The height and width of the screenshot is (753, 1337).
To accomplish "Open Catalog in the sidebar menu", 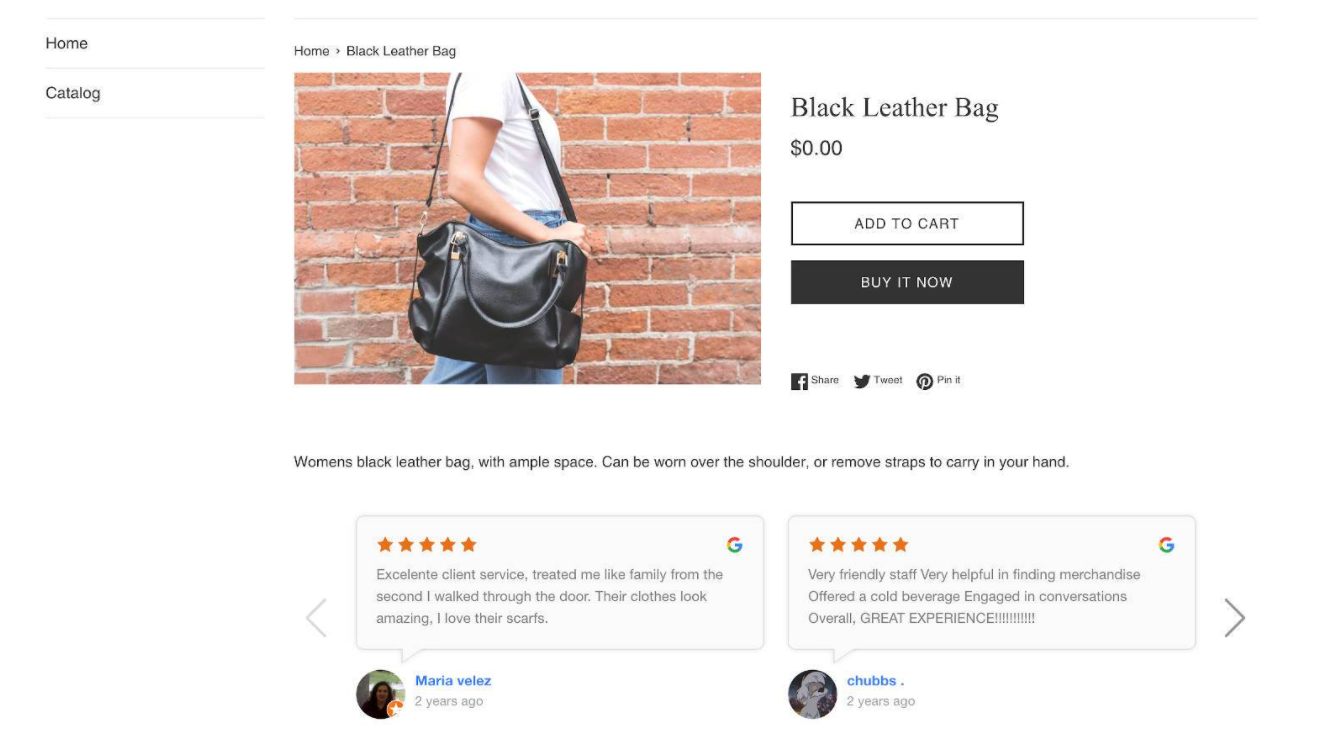I will click(x=73, y=93).
